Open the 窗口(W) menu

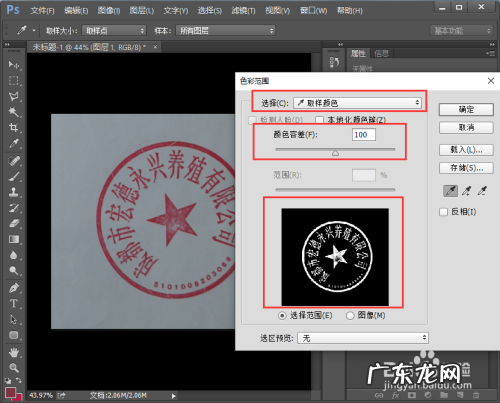(313, 11)
